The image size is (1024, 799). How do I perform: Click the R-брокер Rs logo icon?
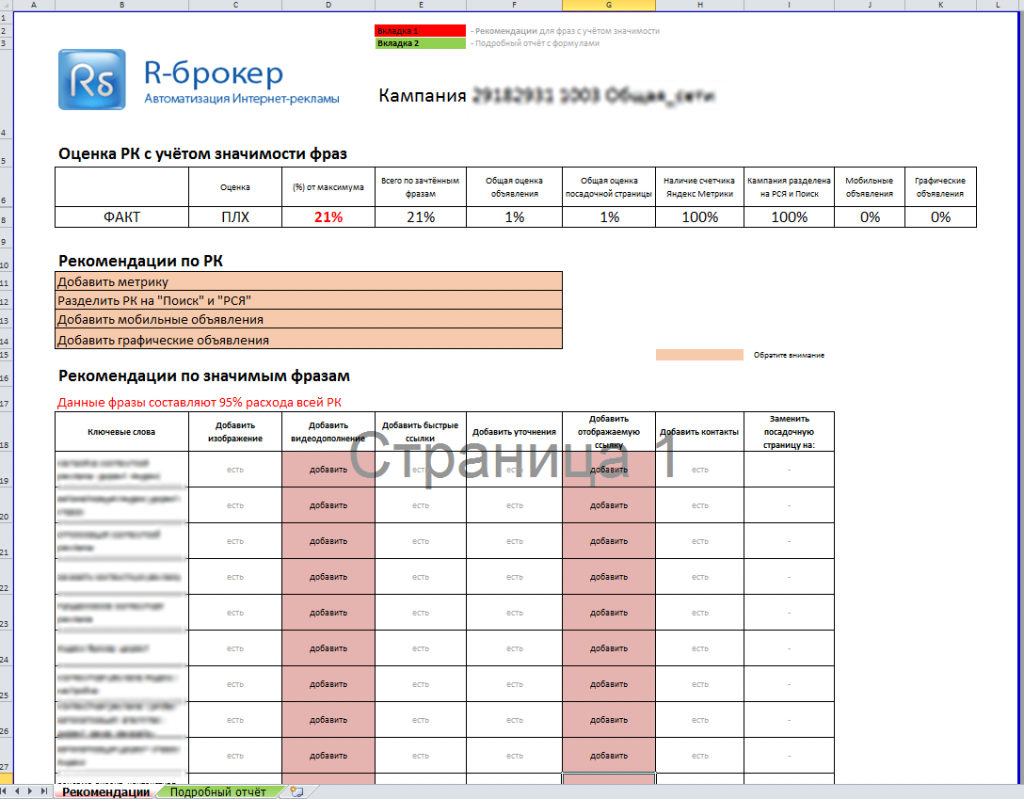(91, 80)
